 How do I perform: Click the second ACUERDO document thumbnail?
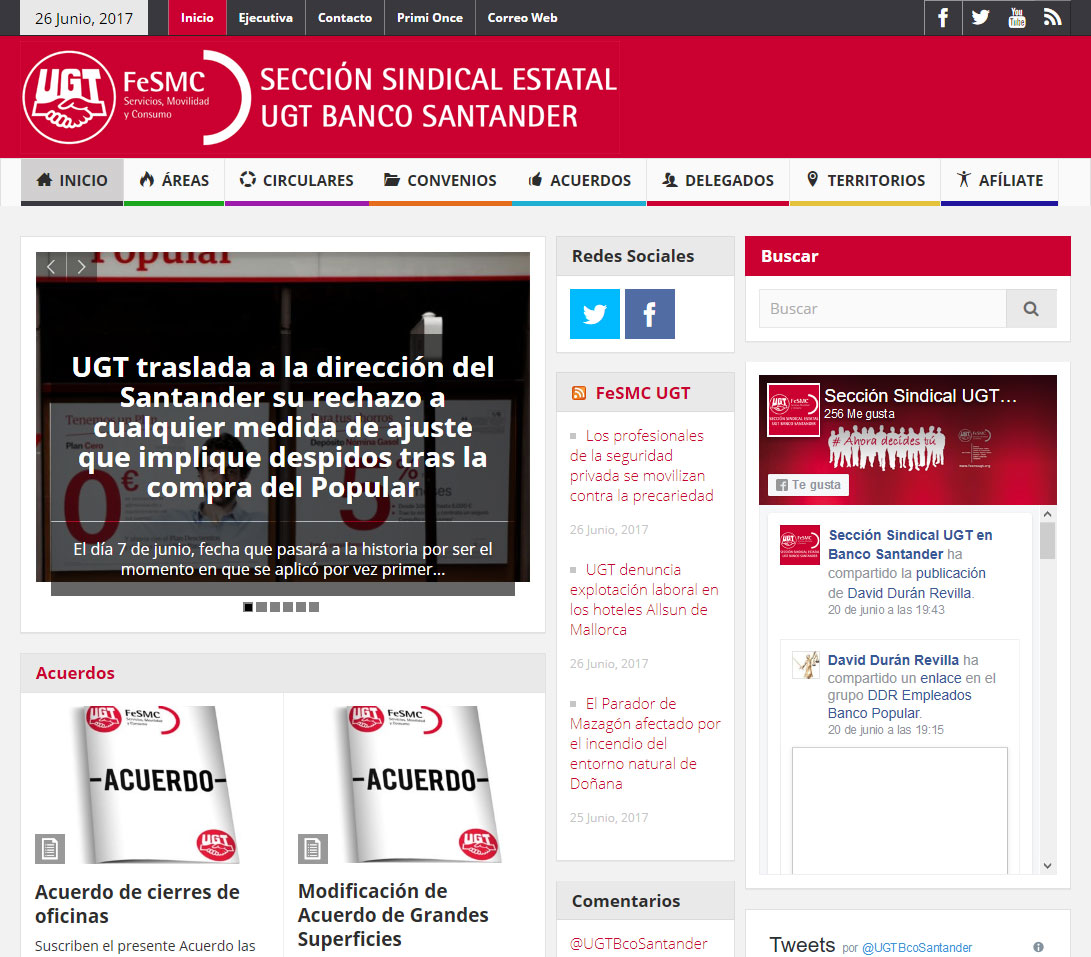(419, 784)
